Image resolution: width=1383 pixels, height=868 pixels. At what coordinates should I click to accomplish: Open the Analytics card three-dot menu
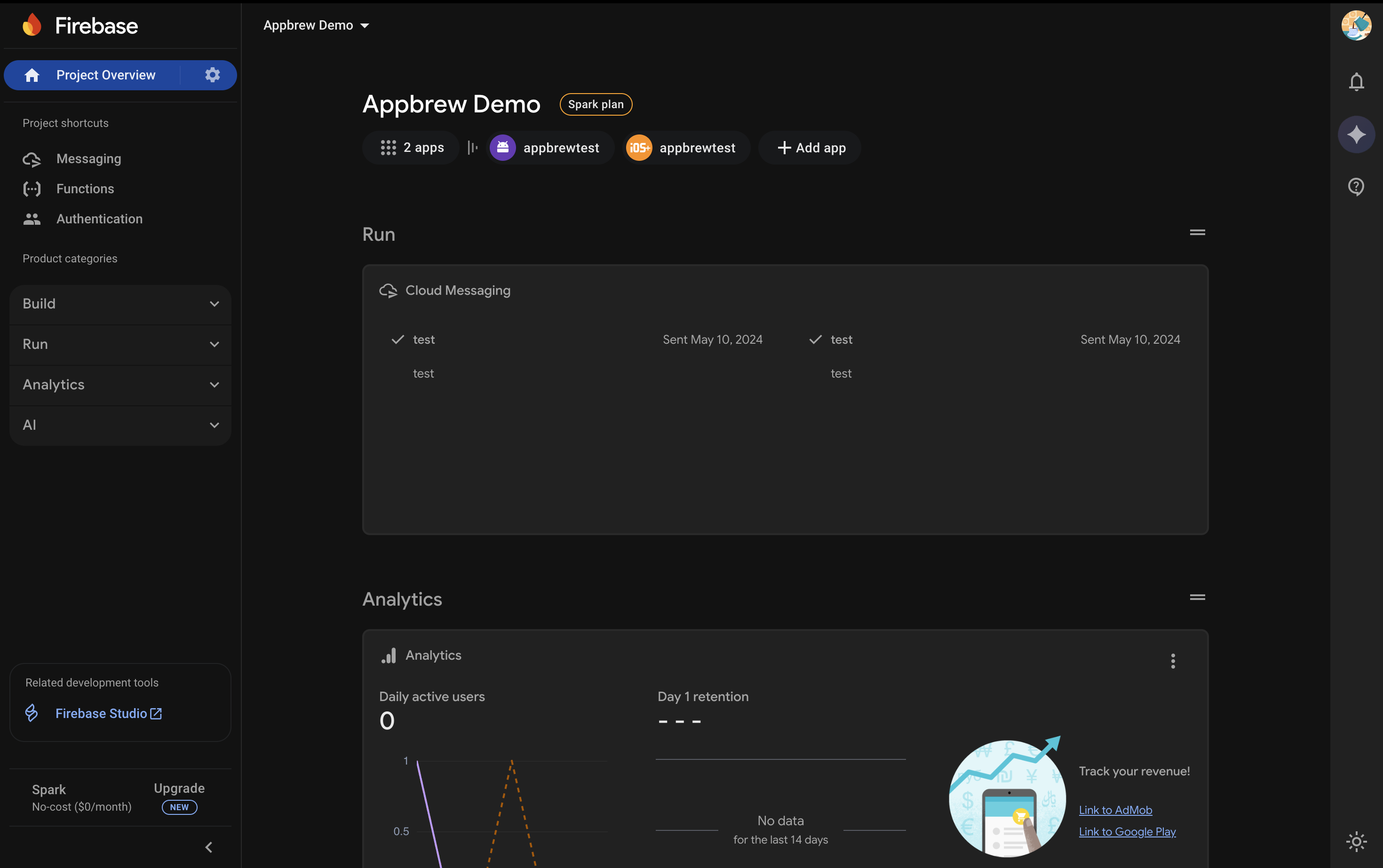(x=1173, y=661)
